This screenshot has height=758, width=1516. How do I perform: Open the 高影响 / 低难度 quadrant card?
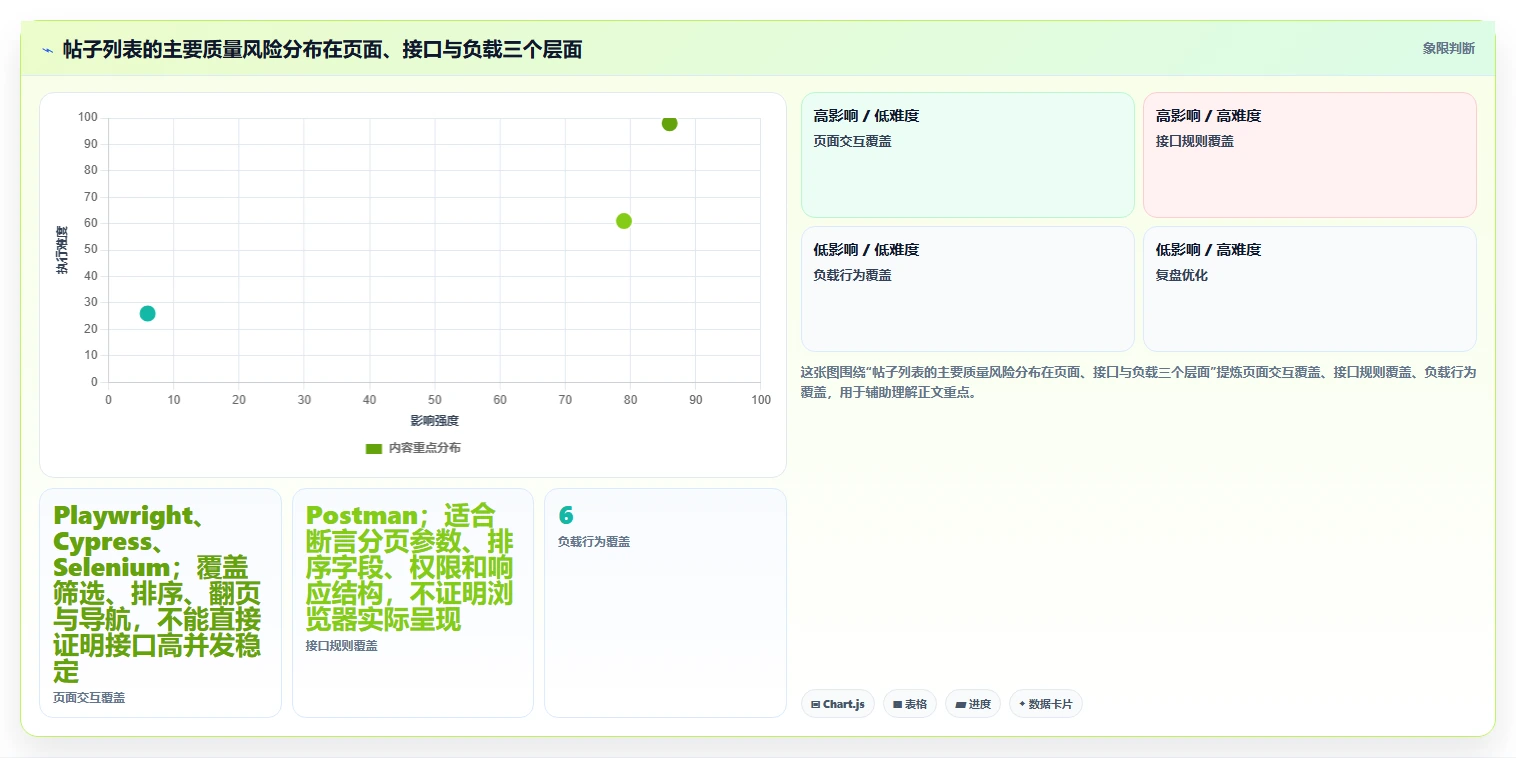click(968, 155)
